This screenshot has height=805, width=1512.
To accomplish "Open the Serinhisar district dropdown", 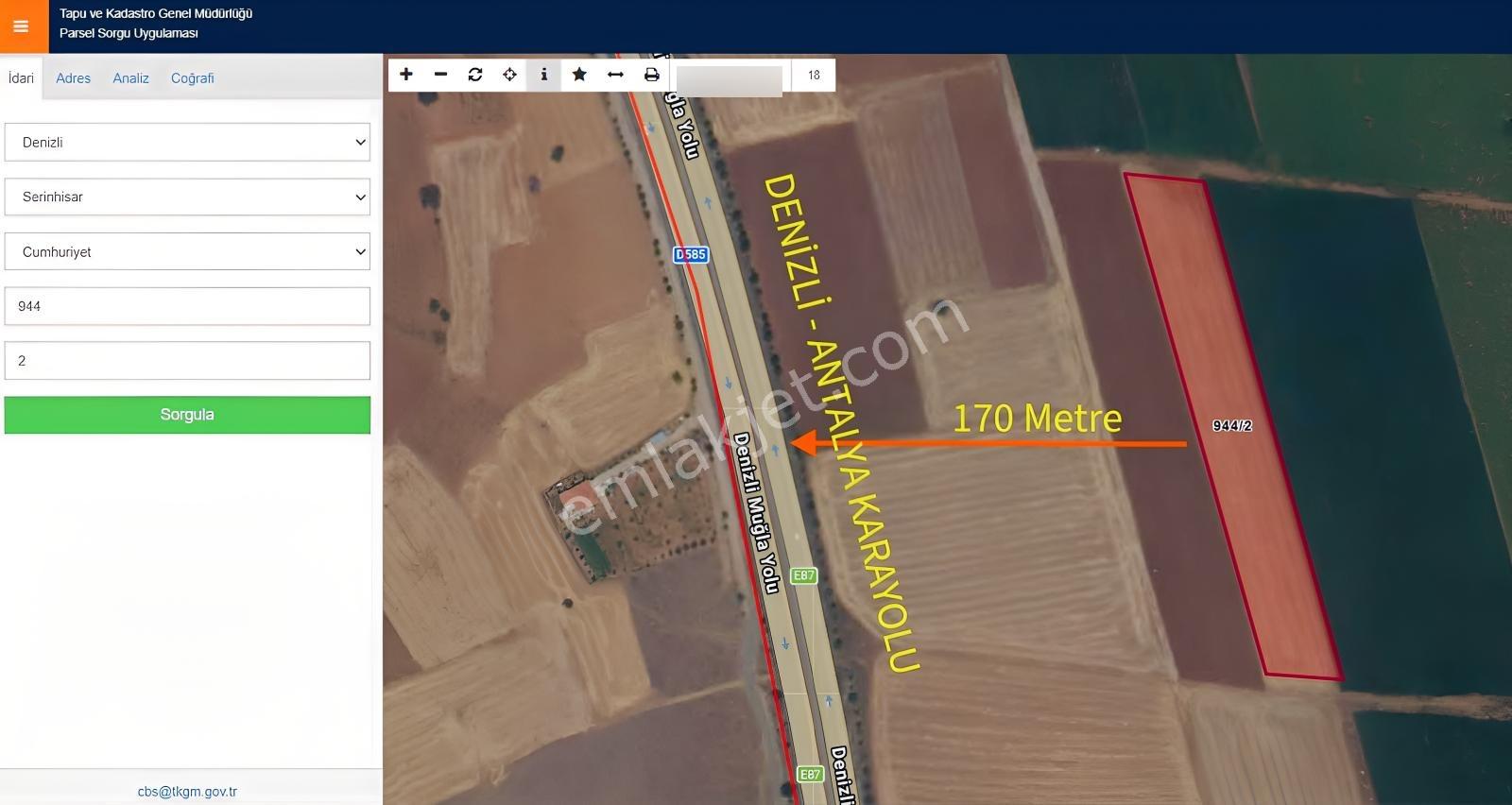I will (x=187, y=197).
